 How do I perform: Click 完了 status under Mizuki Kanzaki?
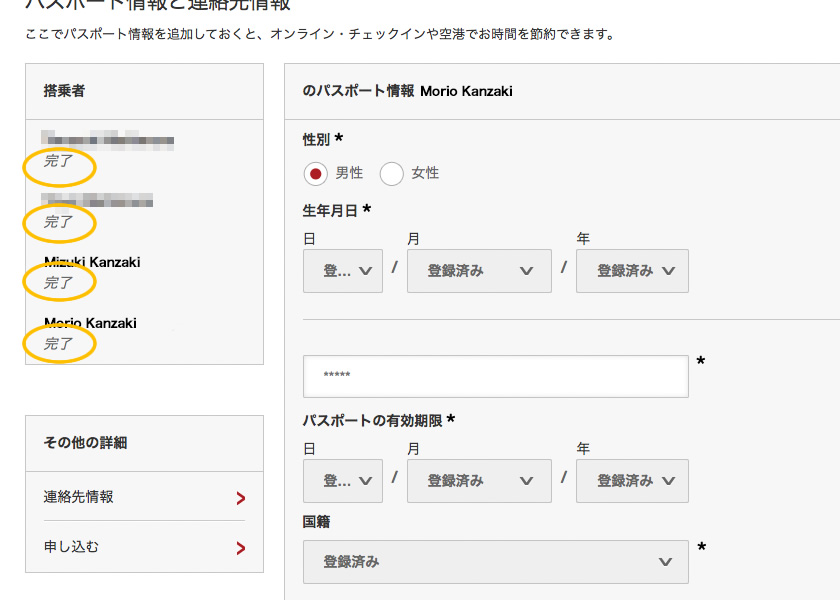point(58,283)
